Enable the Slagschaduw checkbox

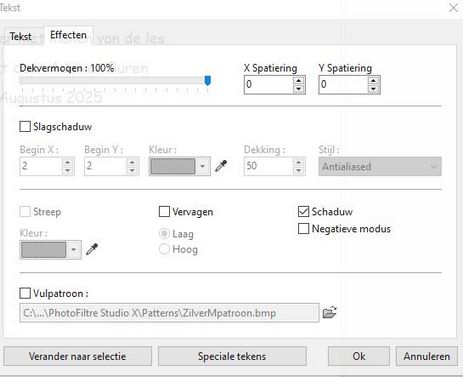(25, 127)
